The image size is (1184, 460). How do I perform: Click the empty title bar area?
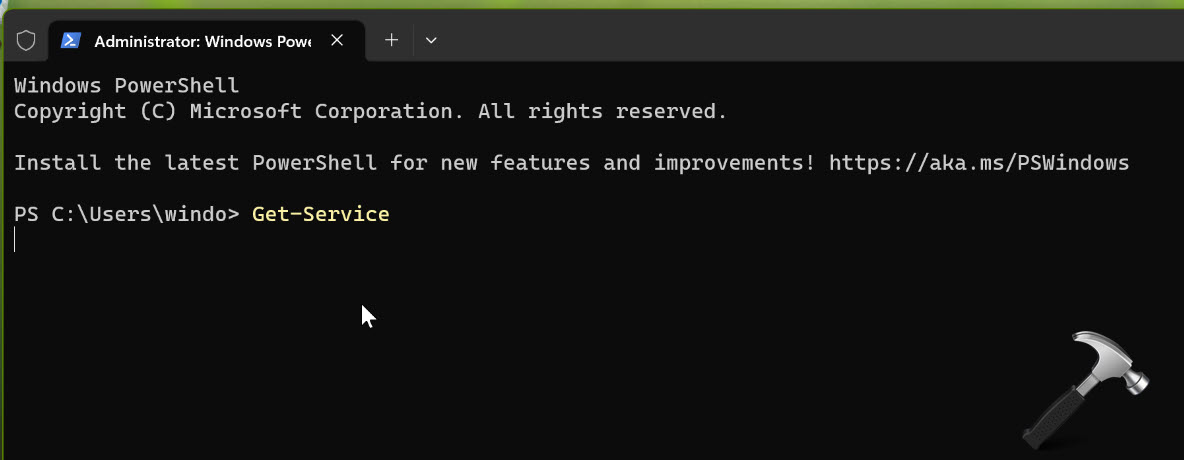click(x=800, y=41)
